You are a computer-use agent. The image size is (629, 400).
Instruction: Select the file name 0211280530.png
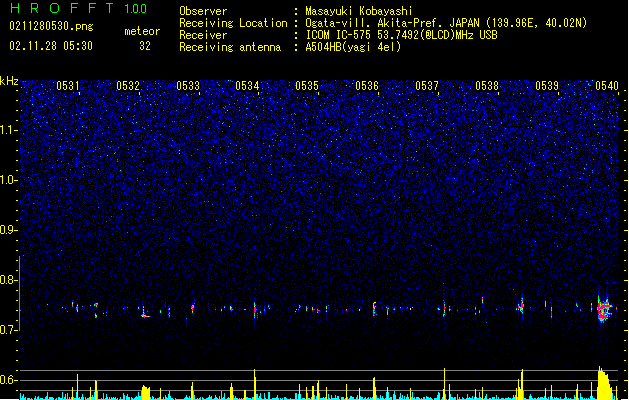(x=51, y=27)
